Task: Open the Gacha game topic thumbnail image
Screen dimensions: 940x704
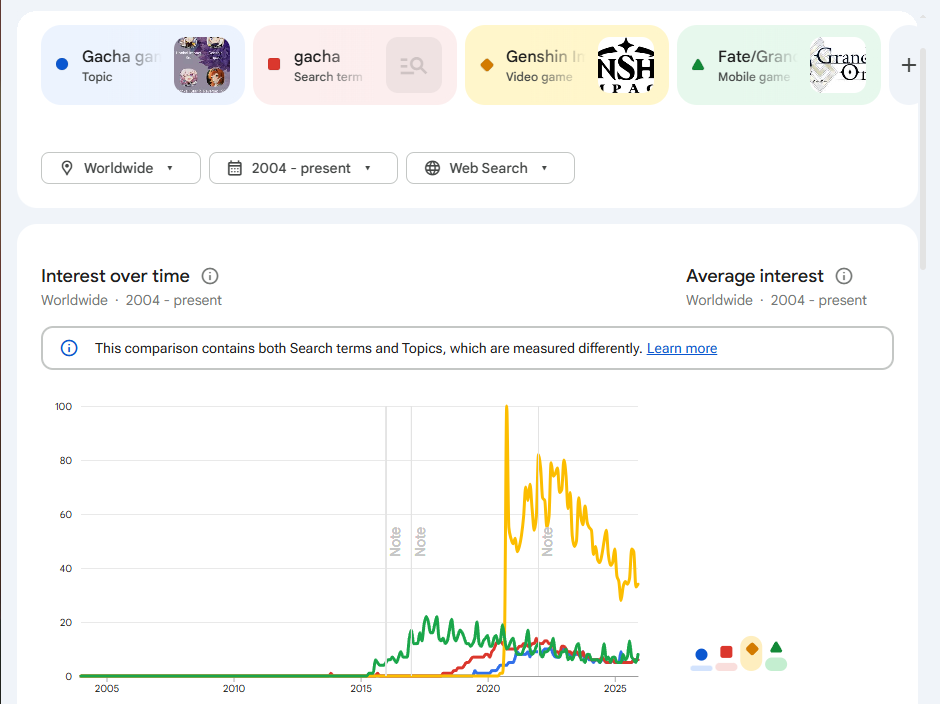Action: coord(202,65)
